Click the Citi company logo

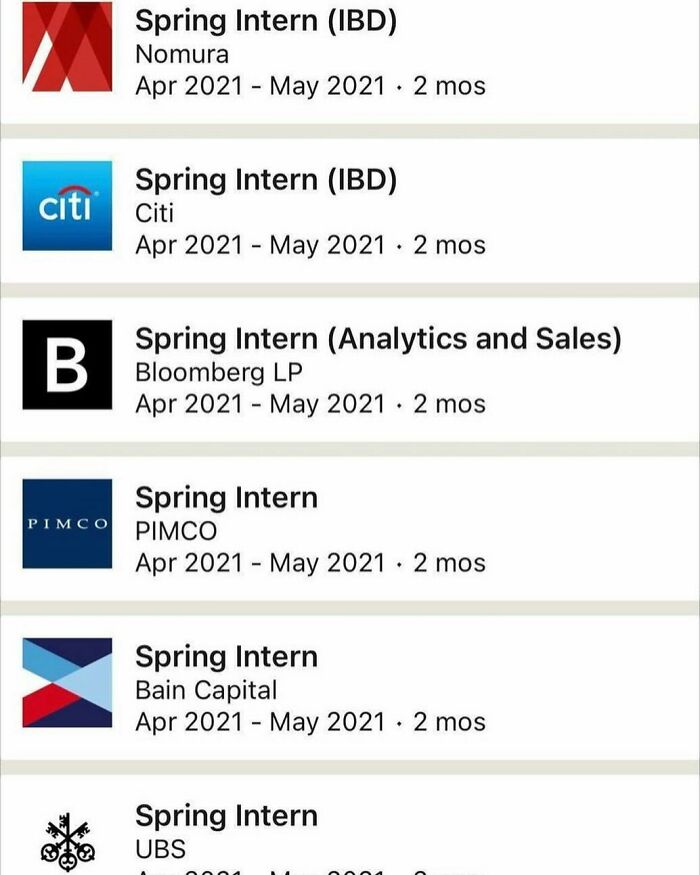point(66,203)
